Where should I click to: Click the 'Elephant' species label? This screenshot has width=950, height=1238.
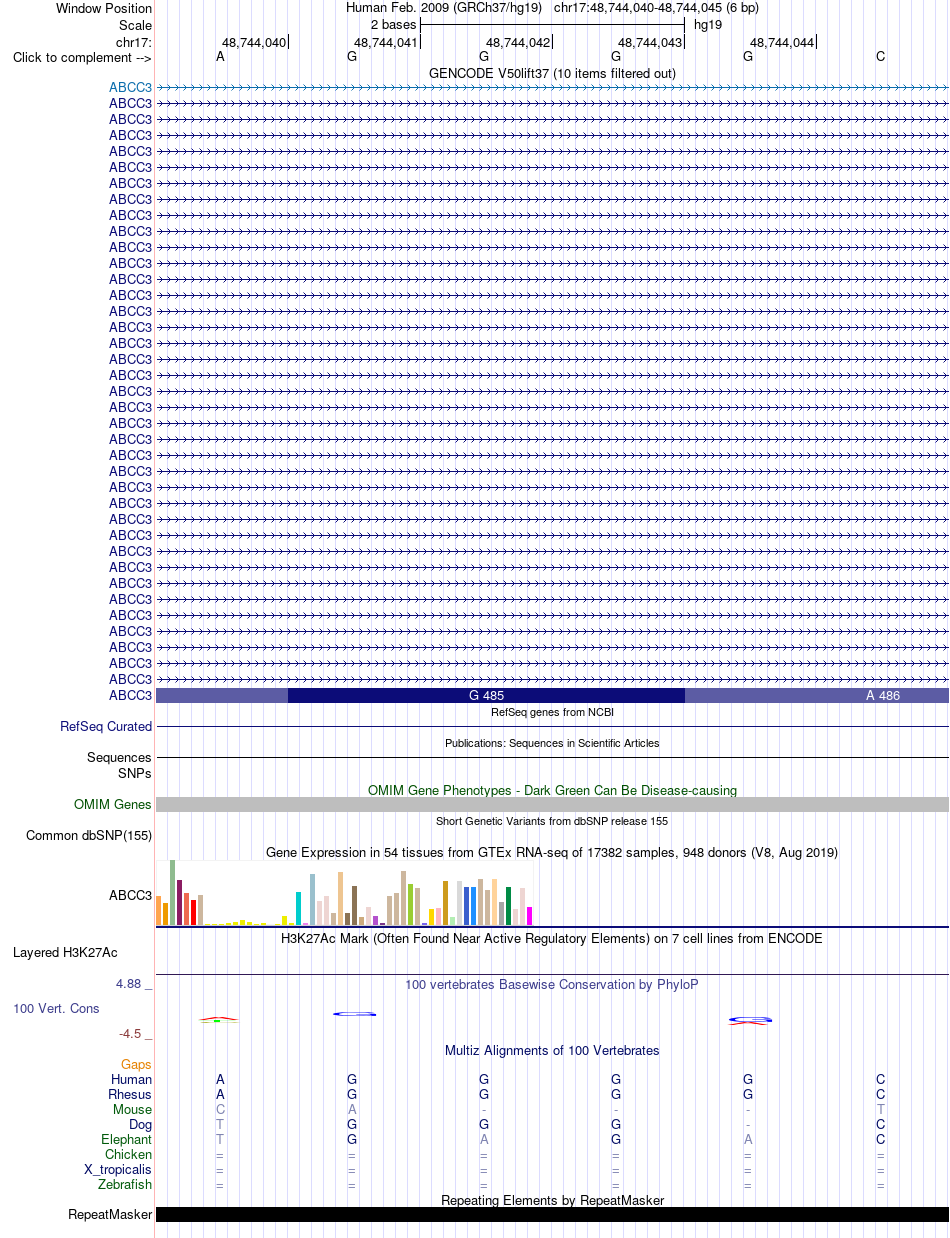click(x=126, y=1140)
